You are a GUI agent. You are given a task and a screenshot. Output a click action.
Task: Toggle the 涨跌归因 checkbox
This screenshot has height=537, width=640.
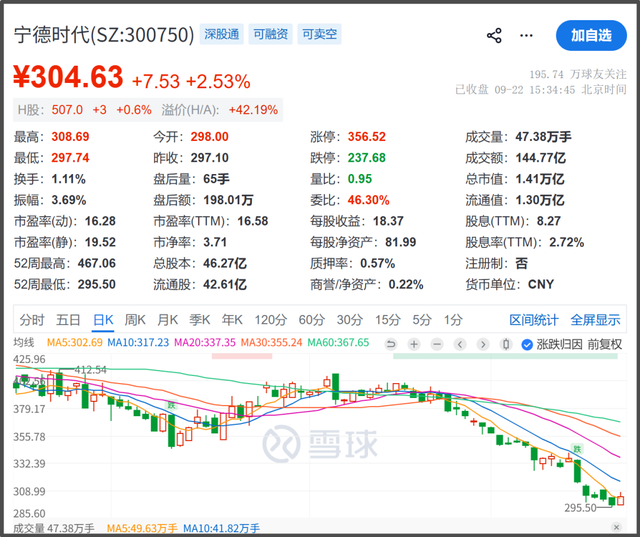pos(527,344)
